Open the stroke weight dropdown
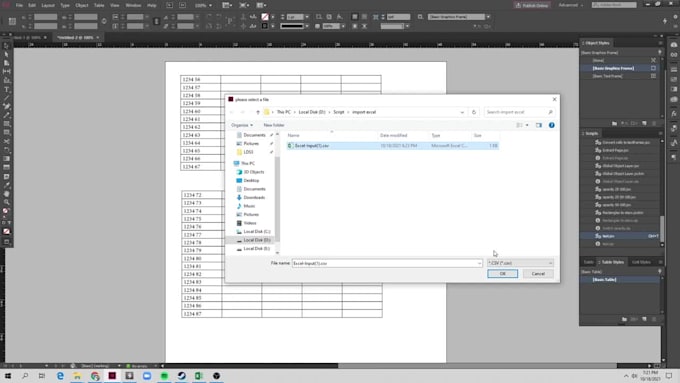This screenshot has width=680, height=383. point(307,17)
